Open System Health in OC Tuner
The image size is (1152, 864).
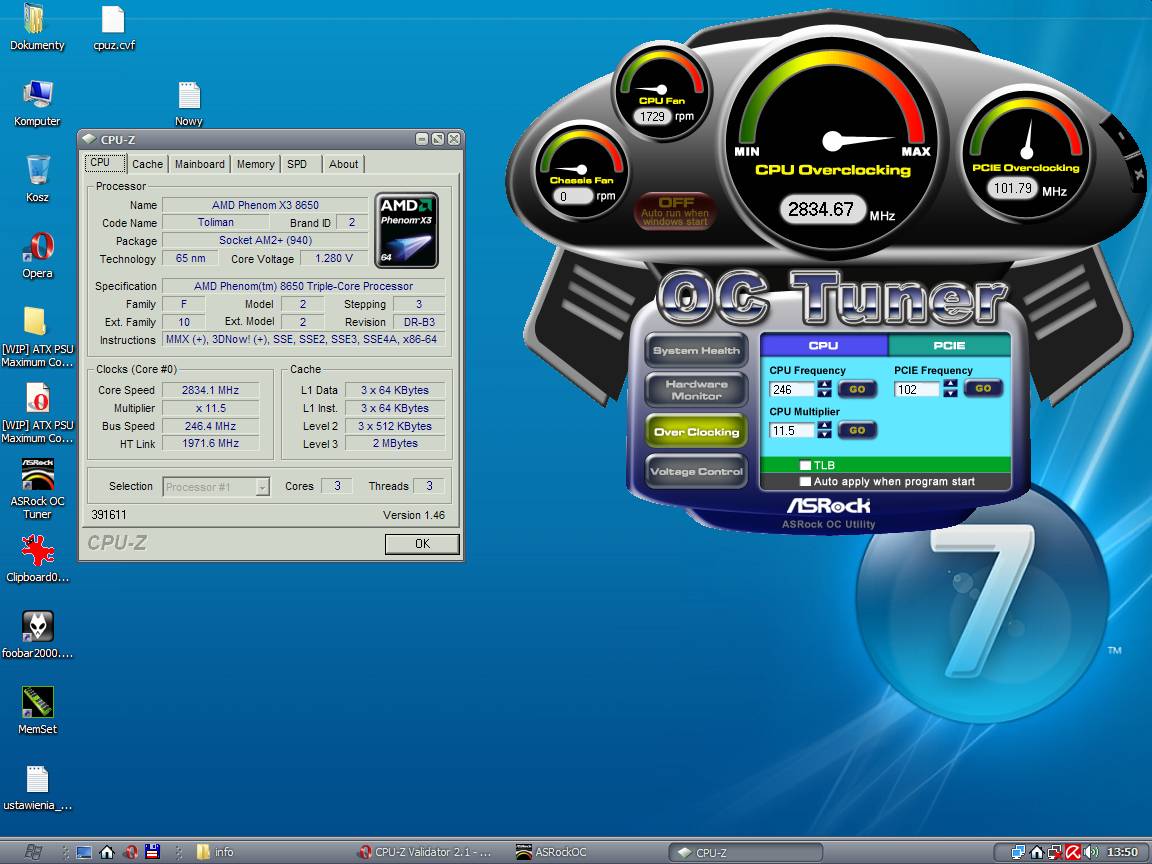[x=696, y=350]
